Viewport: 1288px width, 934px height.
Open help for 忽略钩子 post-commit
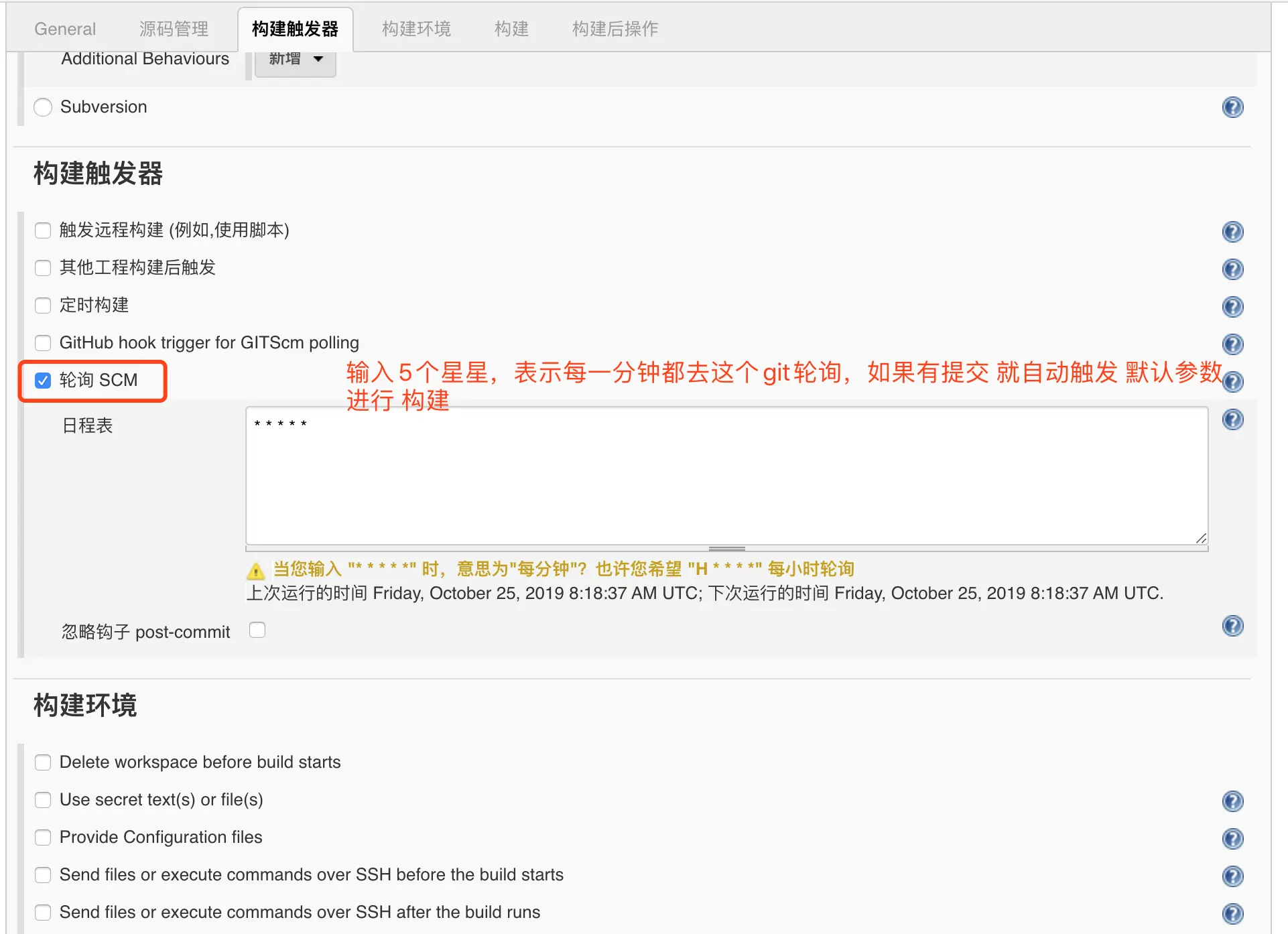click(x=1232, y=626)
